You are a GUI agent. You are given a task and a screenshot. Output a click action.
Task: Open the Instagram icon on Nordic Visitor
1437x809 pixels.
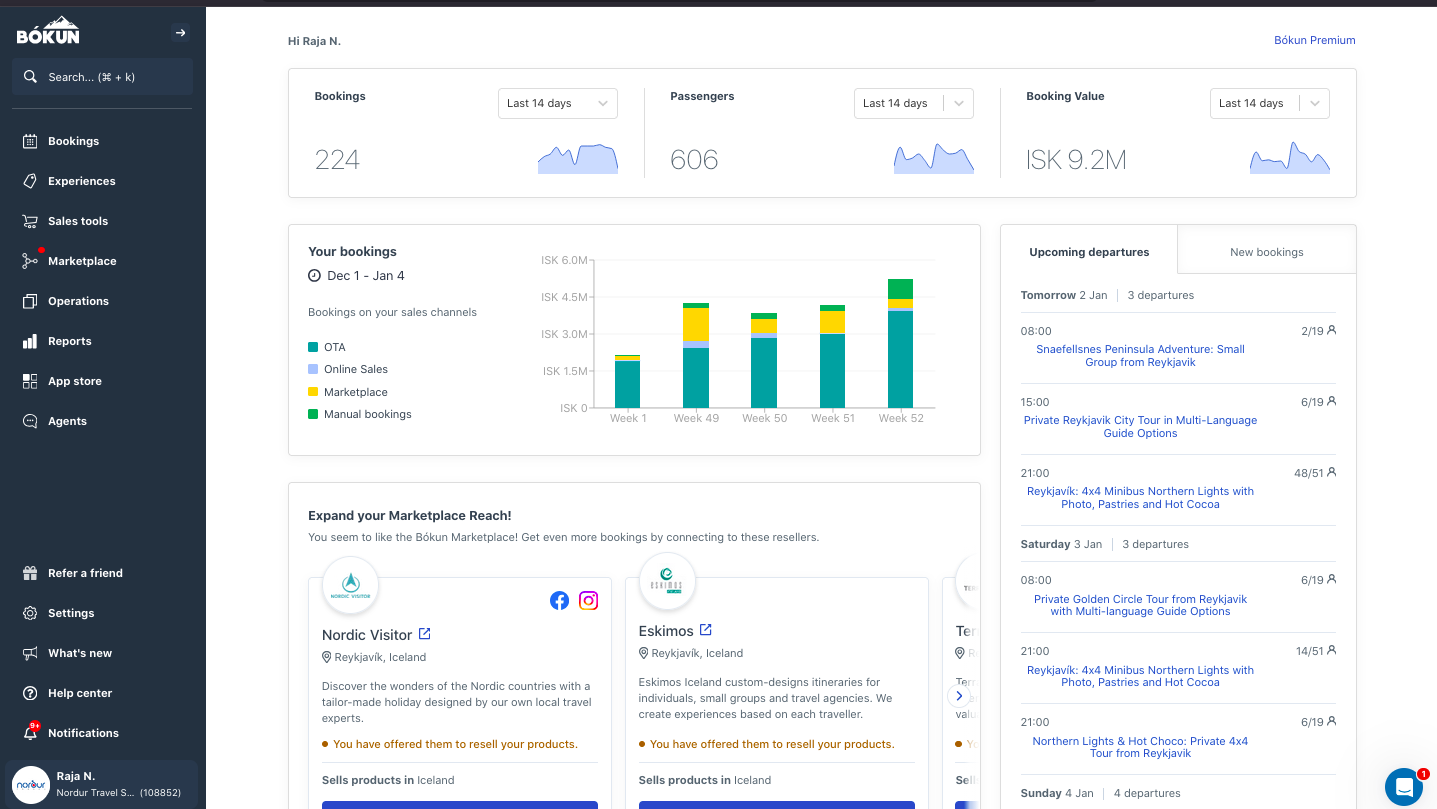click(589, 600)
